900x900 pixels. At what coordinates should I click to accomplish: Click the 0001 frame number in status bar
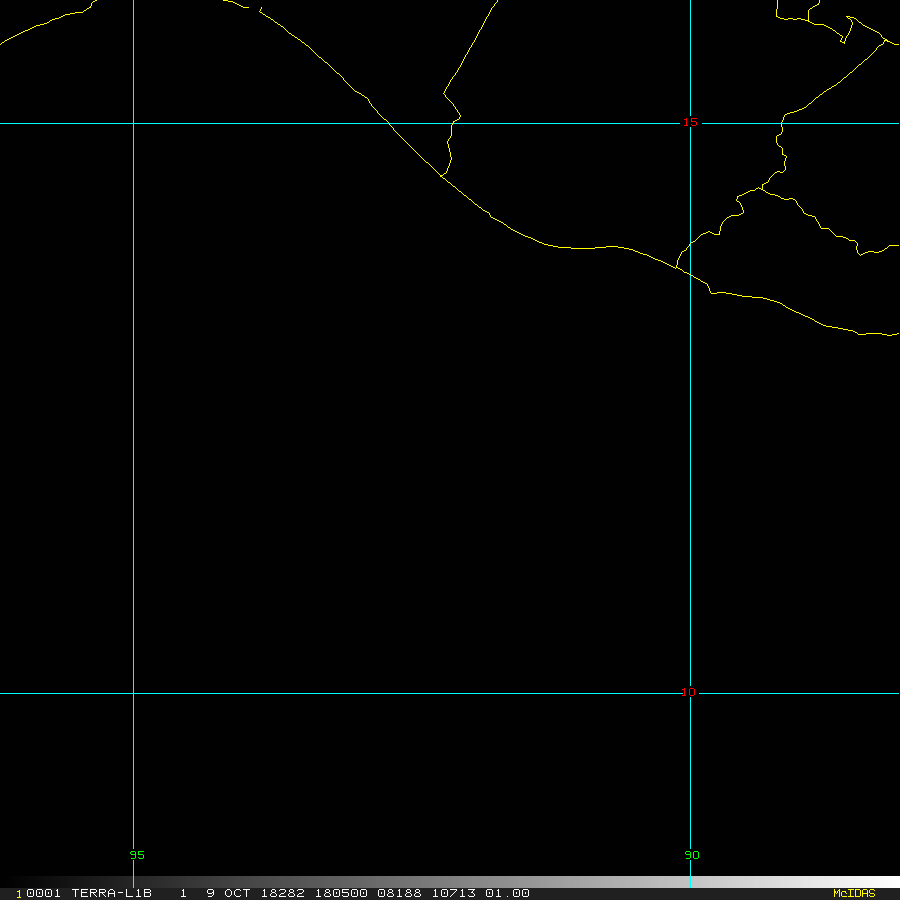point(44,893)
